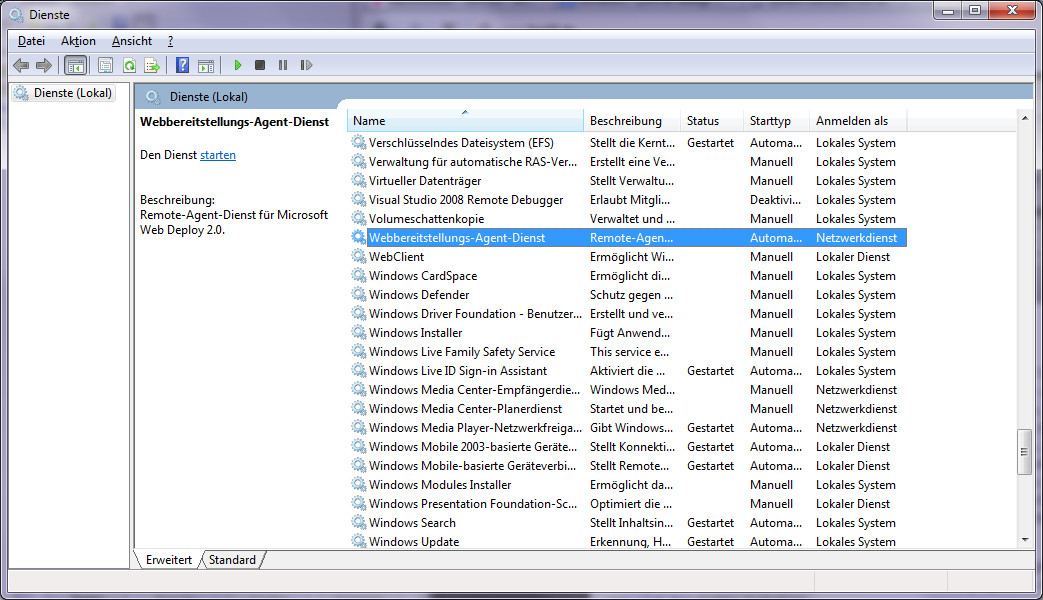The height and width of the screenshot is (600, 1043).
Task: Open the Datei menu
Action: 31,41
